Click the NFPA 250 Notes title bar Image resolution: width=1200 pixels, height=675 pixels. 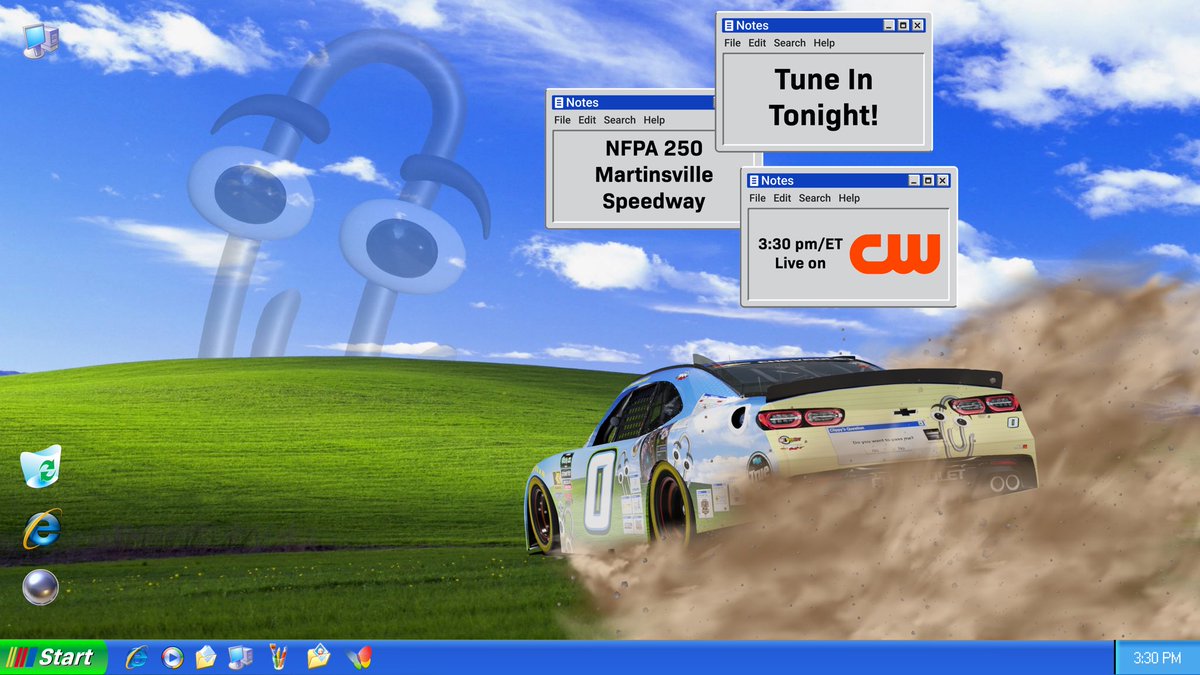tap(632, 102)
